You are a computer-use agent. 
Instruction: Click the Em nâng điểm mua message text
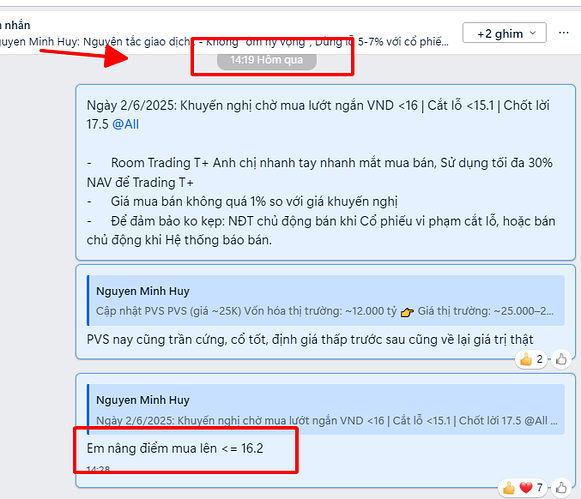pos(175,449)
